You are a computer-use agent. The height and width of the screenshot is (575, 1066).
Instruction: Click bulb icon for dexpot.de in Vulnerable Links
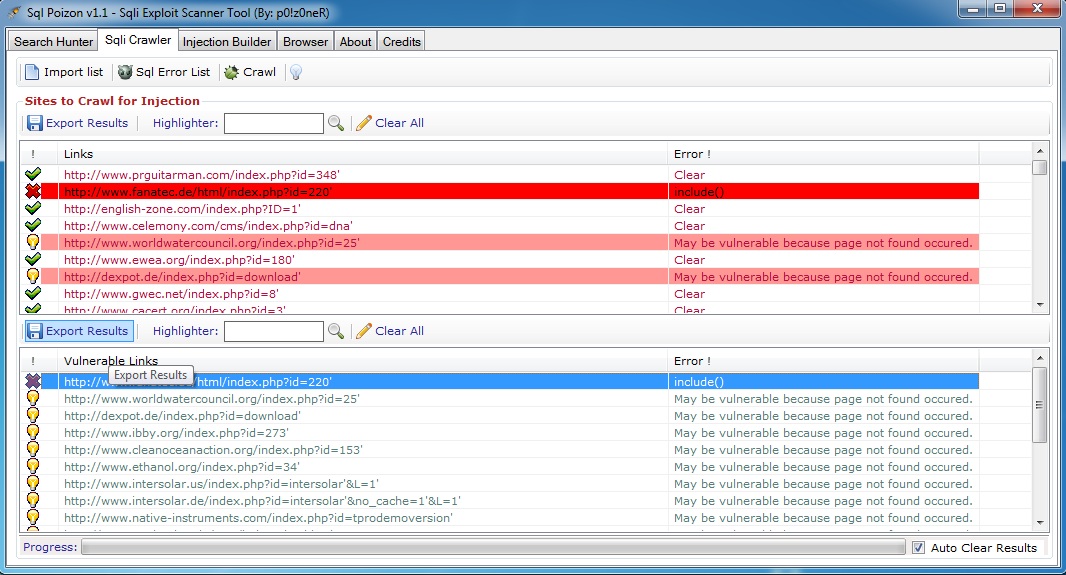click(x=33, y=415)
